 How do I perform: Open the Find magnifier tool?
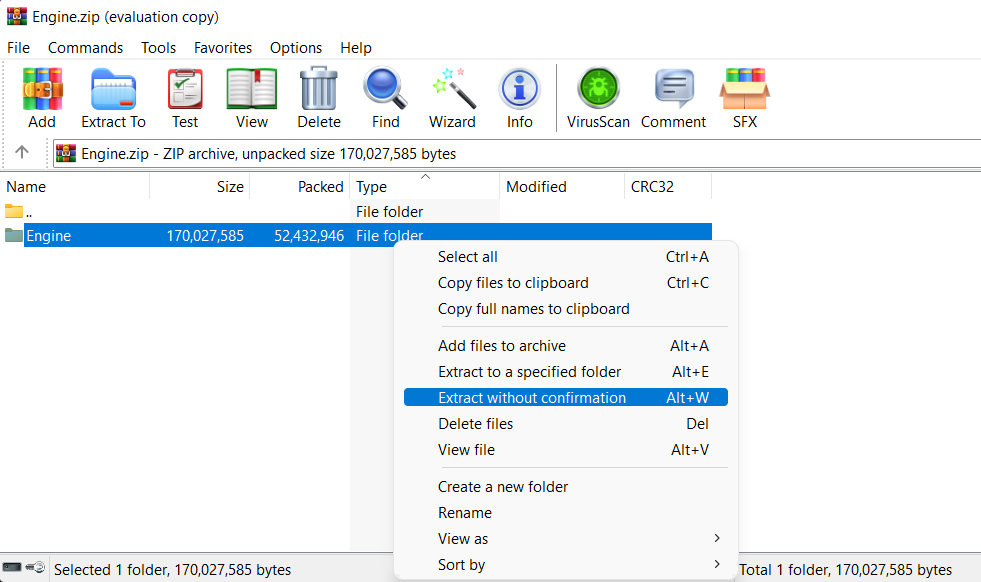(x=385, y=98)
